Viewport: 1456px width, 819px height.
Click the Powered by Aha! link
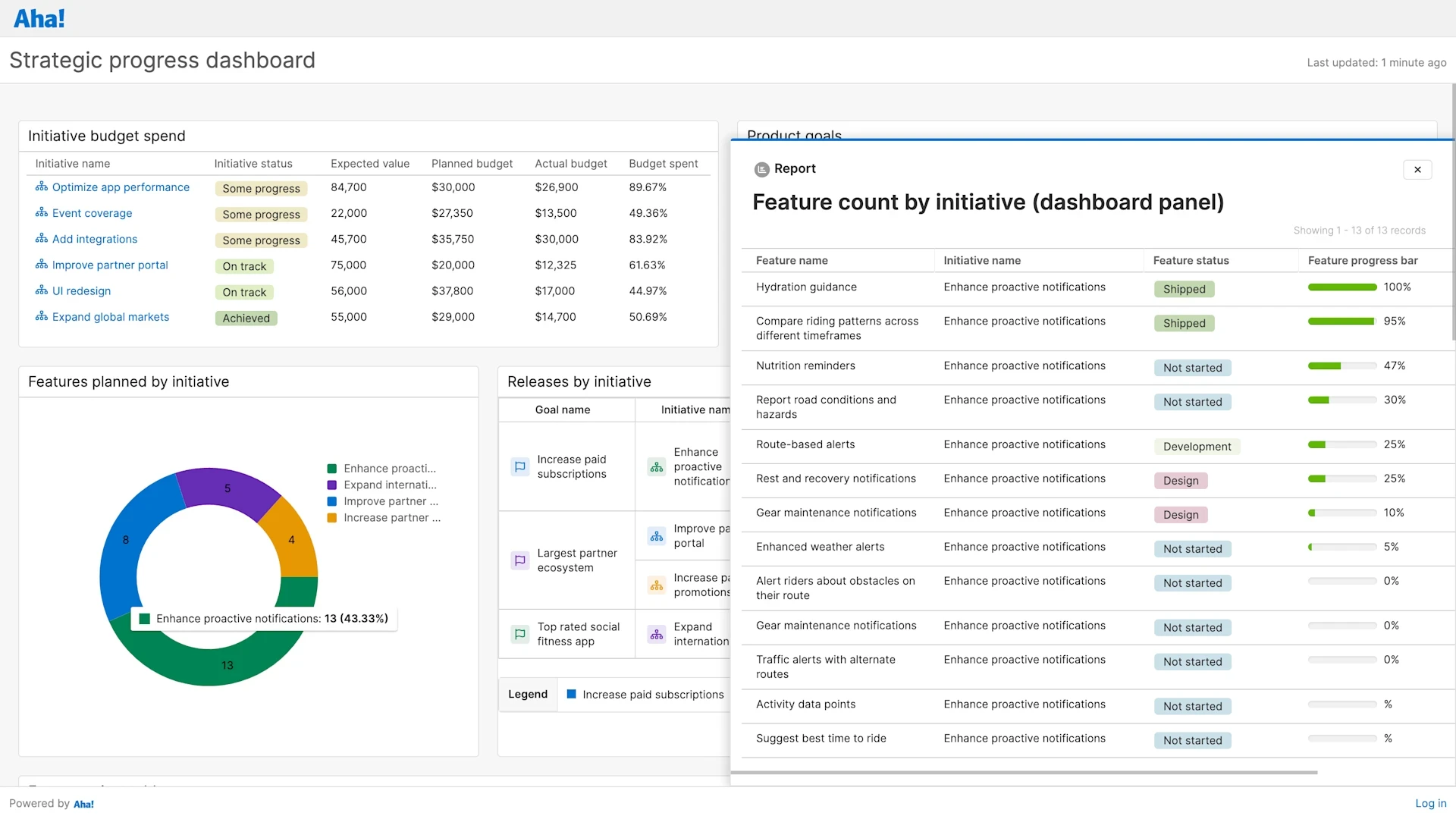tap(51, 803)
